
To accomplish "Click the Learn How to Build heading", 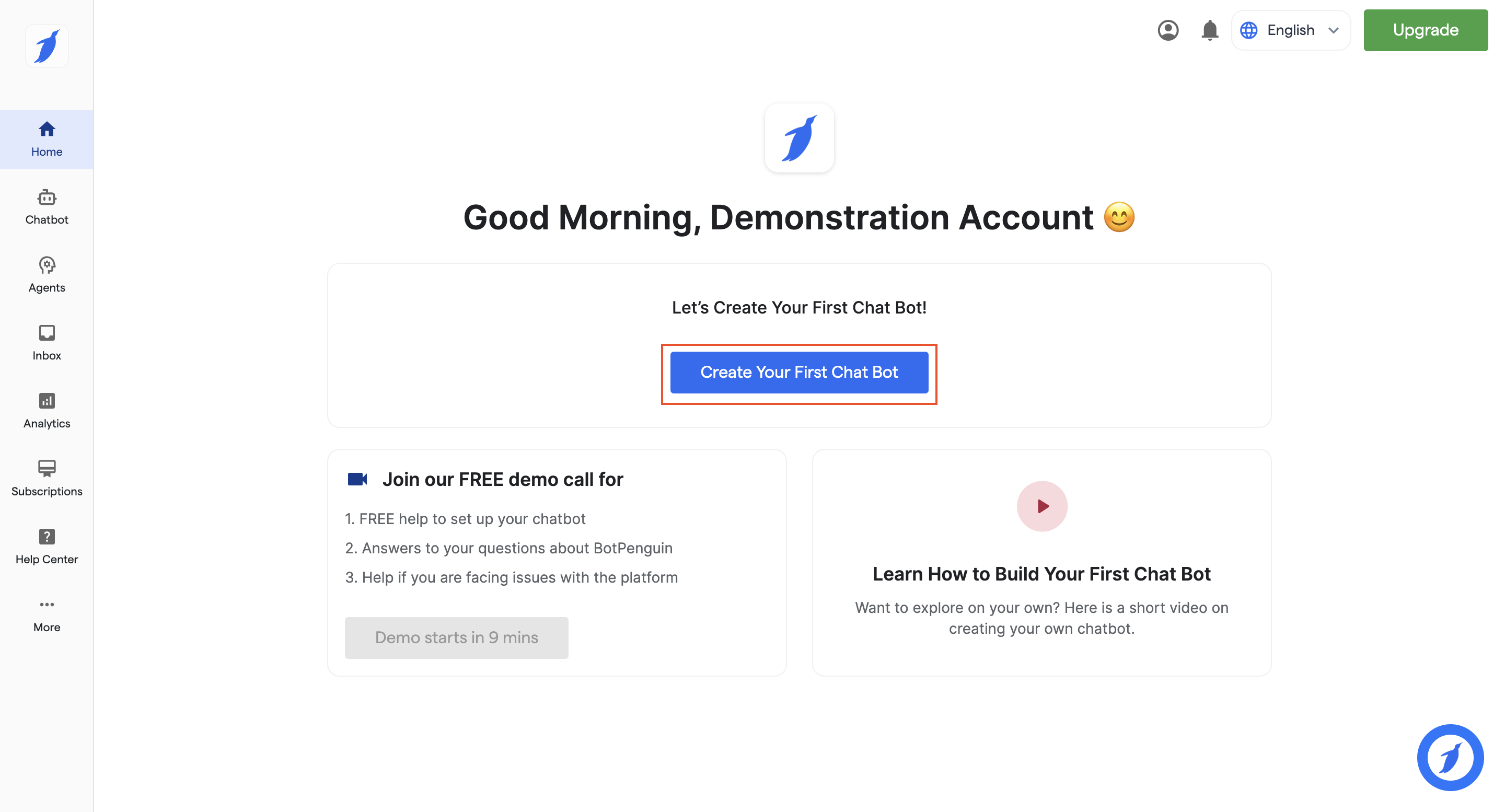I will [1041, 574].
